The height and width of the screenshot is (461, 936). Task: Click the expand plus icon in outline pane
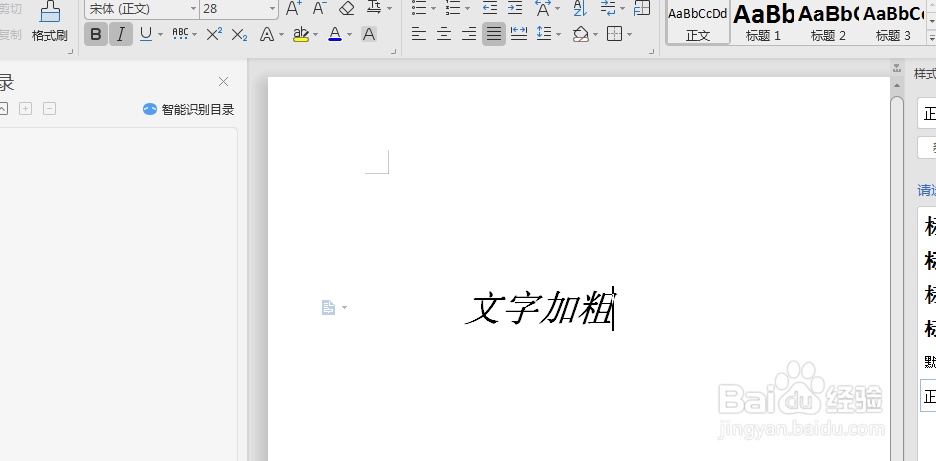25,109
